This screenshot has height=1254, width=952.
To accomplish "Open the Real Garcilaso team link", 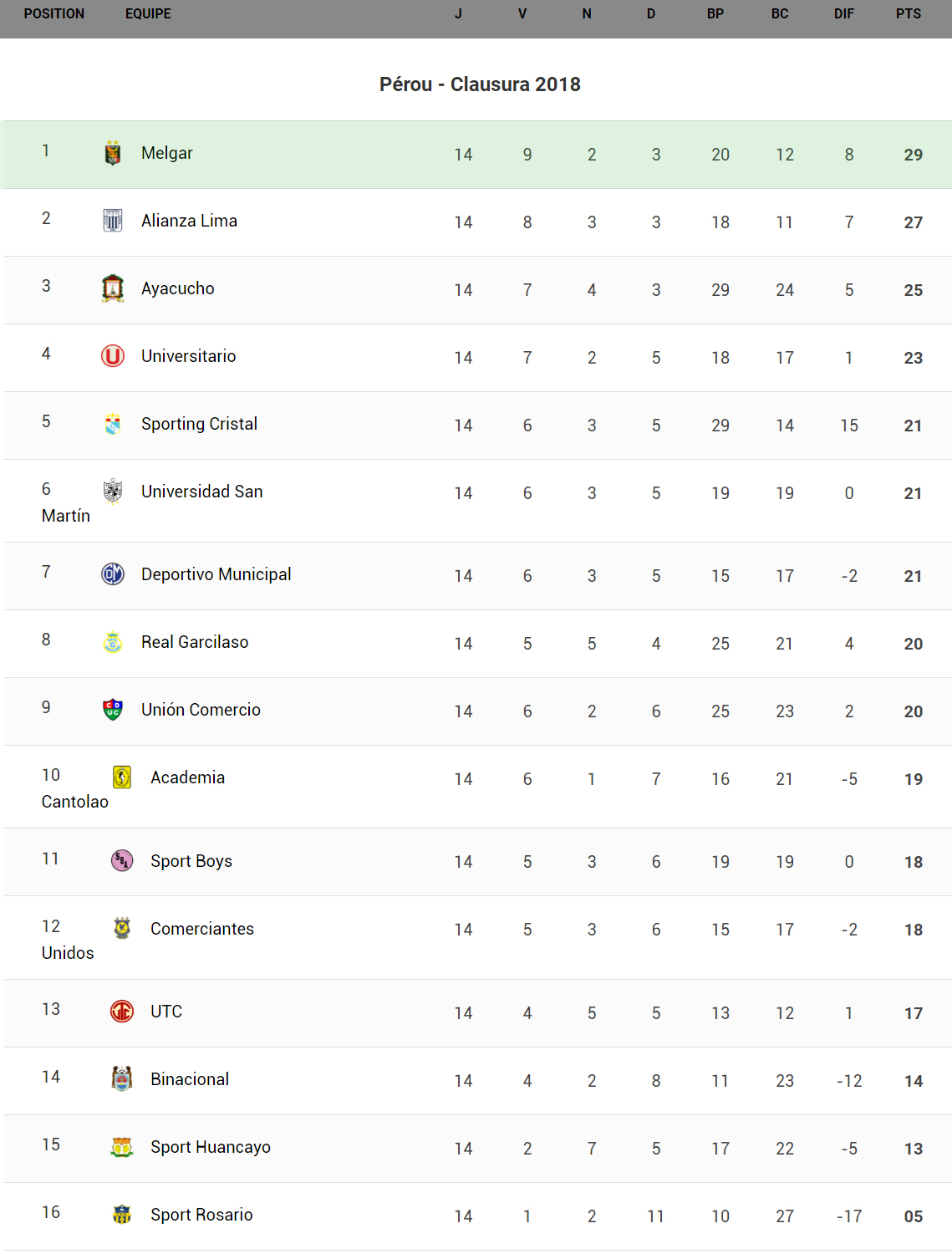I will coord(195,642).
